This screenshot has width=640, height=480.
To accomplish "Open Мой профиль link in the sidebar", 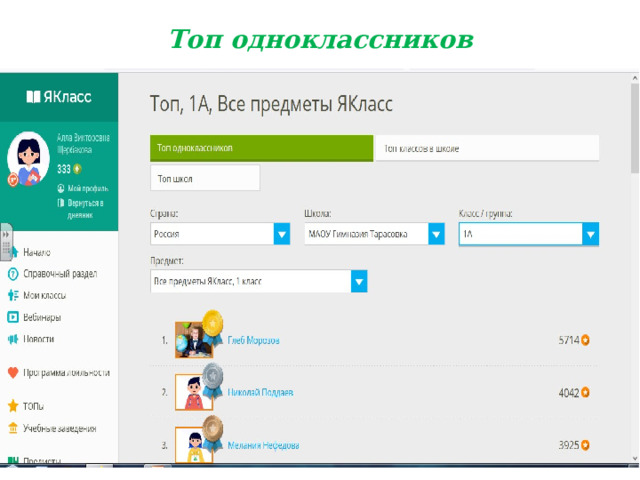I will (87, 188).
